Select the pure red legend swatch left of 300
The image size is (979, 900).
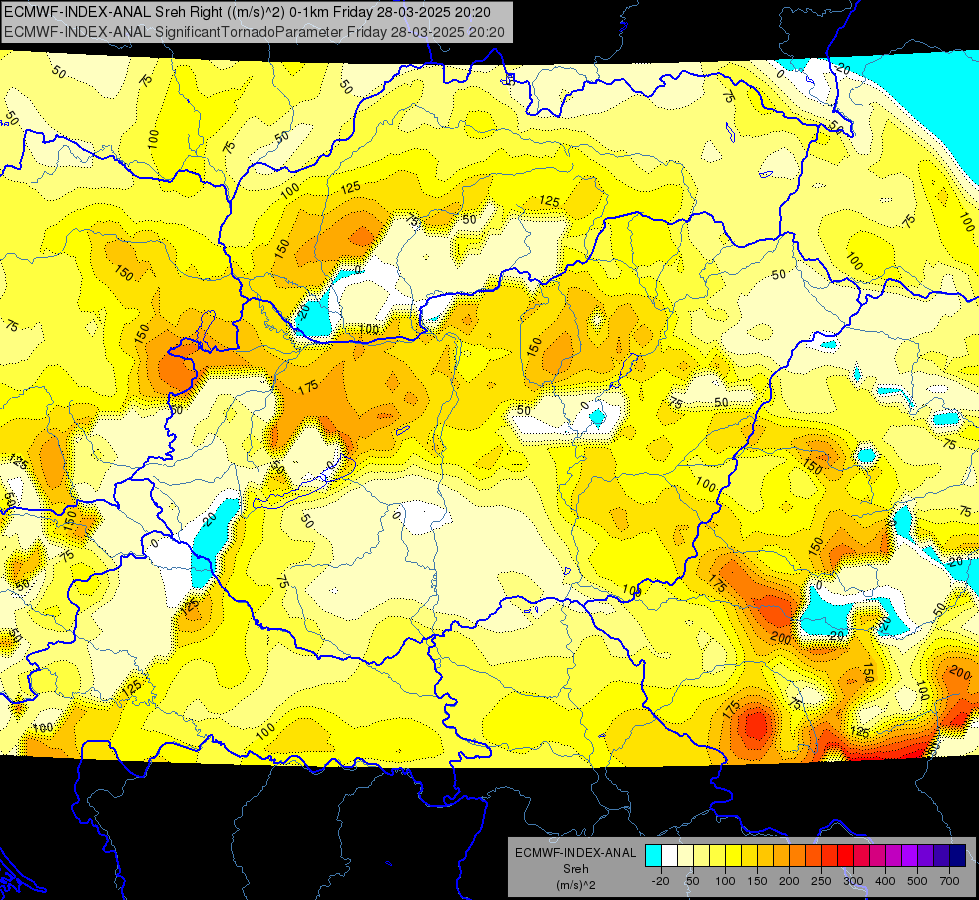tap(846, 855)
